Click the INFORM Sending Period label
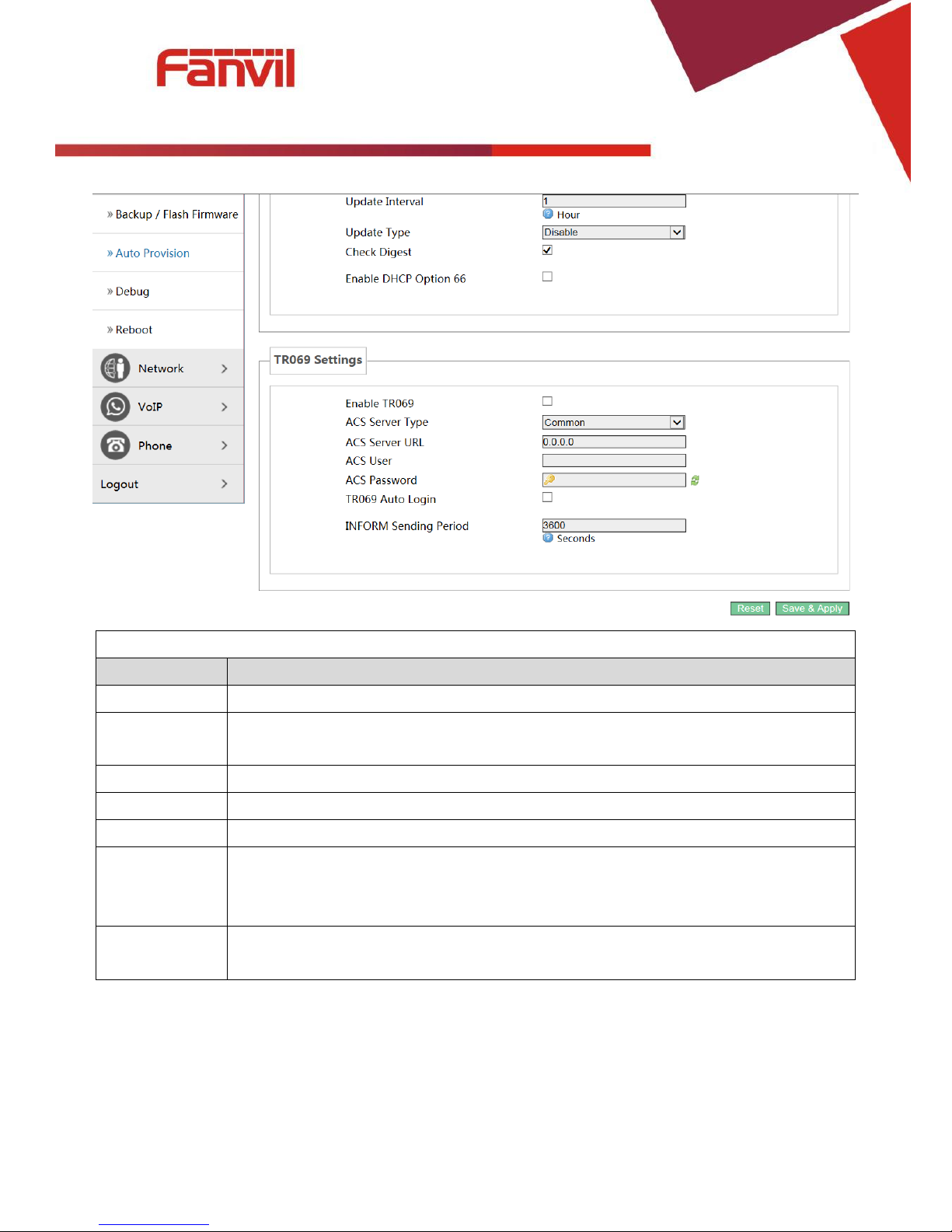952x1232 pixels. [407, 526]
